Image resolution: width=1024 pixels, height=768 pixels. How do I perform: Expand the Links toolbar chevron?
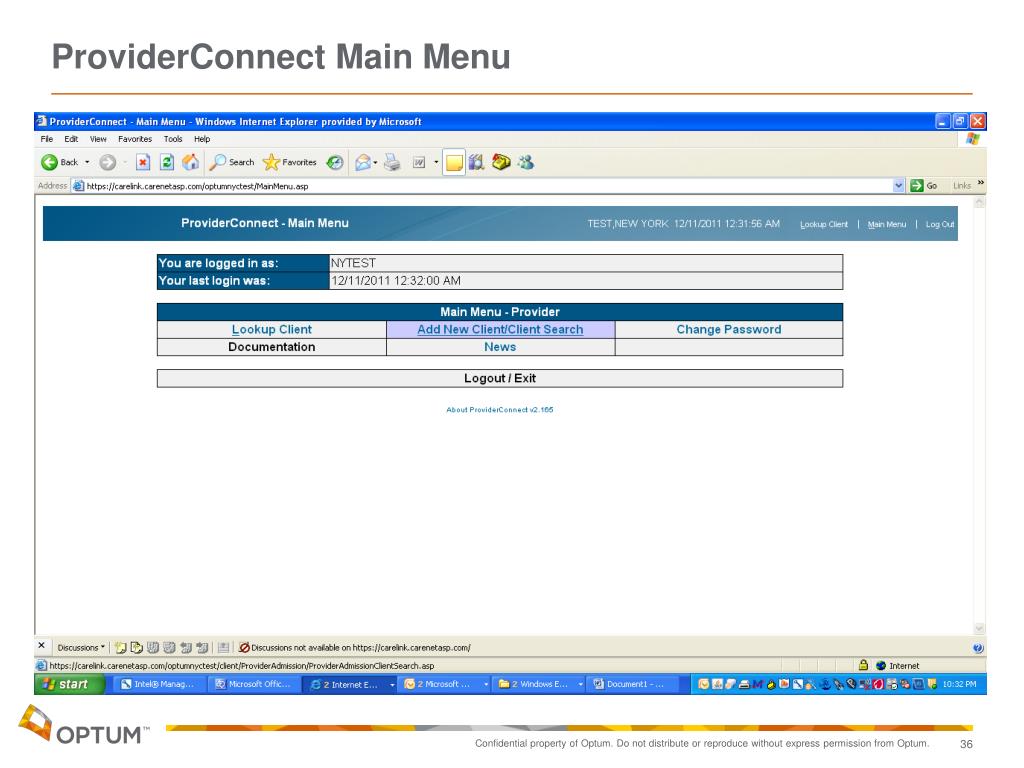tap(980, 183)
